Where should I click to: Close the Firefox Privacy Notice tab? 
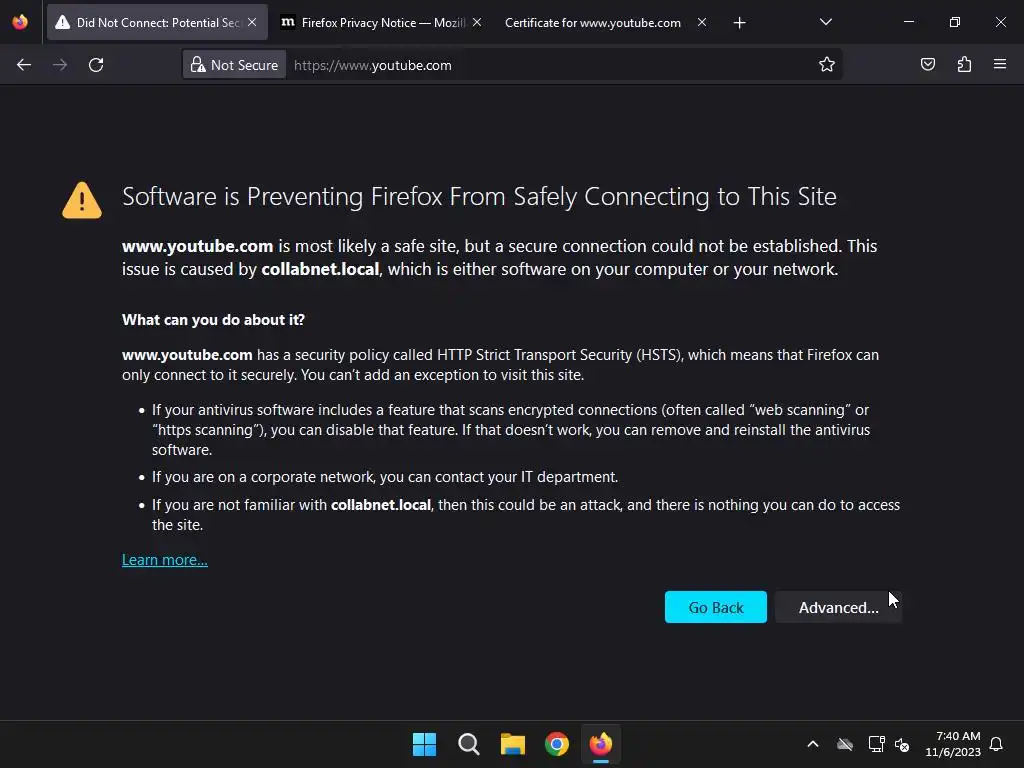click(477, 22)
